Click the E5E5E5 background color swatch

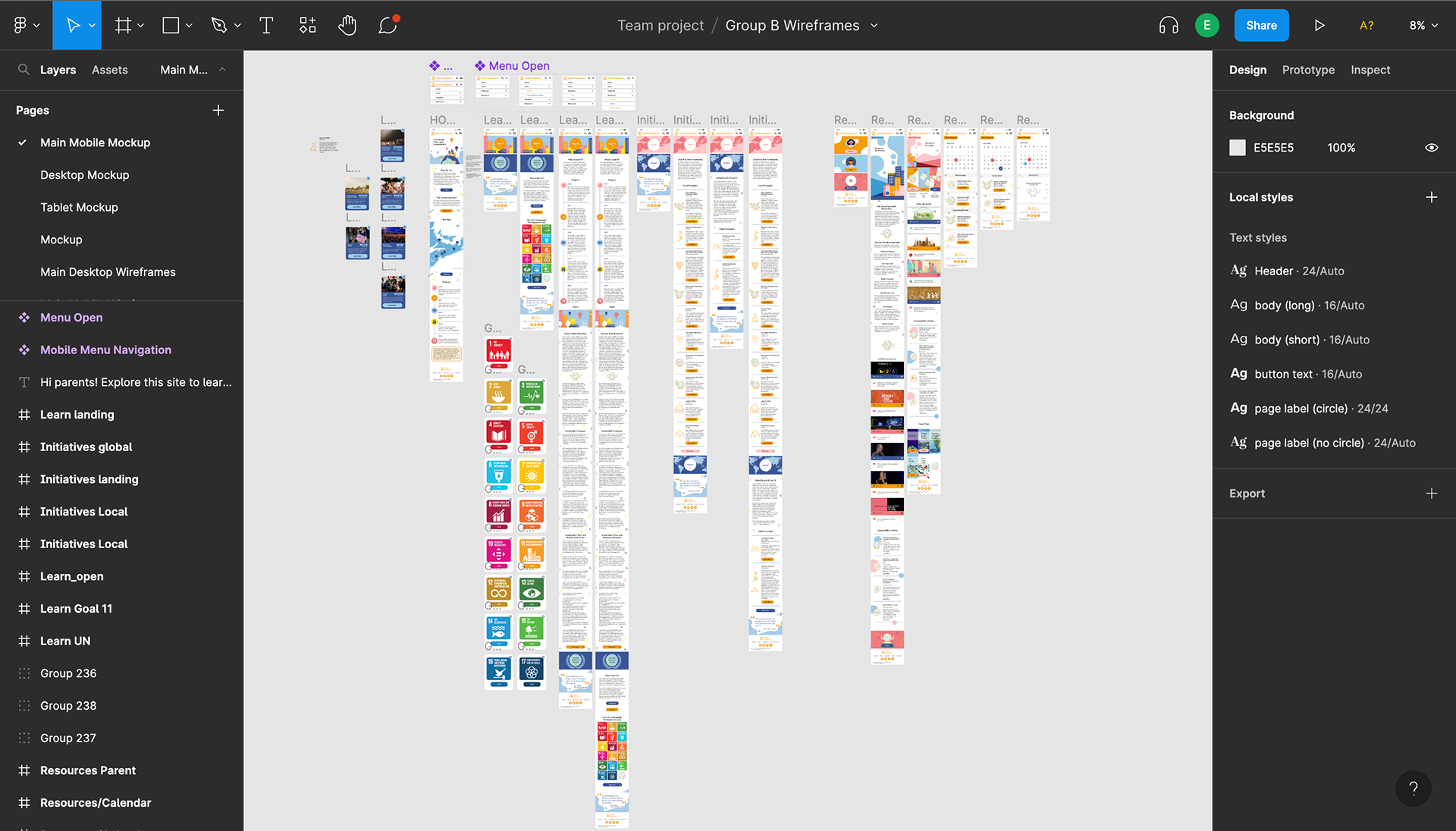tap(1238, 148)
